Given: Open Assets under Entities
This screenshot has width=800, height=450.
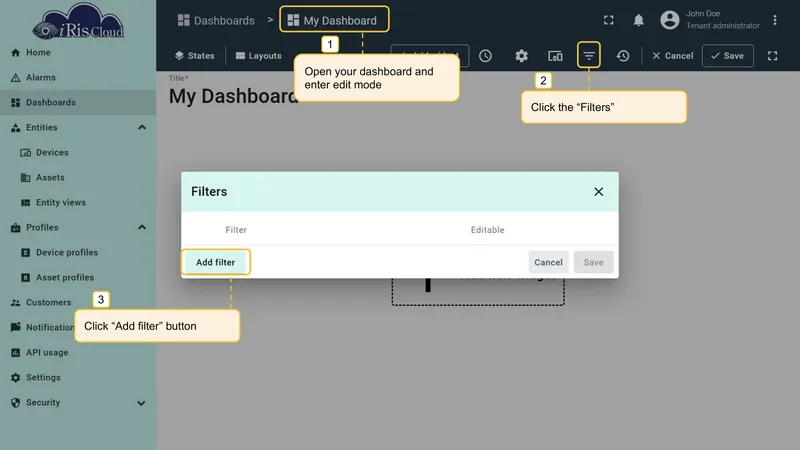Looking at the screenshot, I should pyautogui.click(x=78, y=178).
